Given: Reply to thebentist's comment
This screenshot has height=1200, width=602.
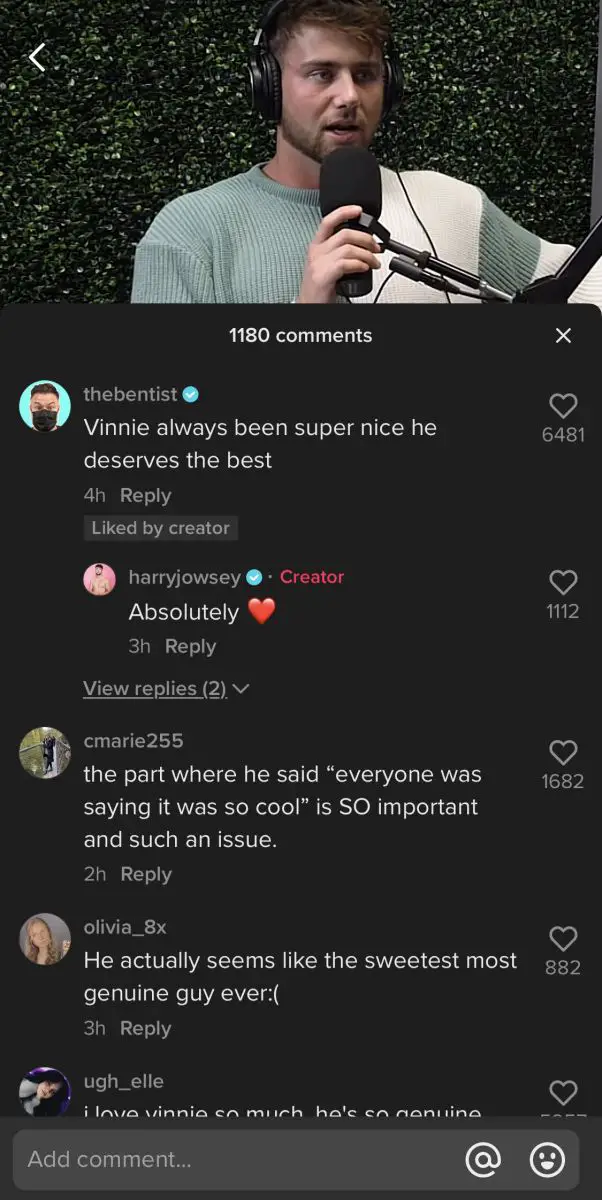Looking at the screenshot, I should coord(145,496).
